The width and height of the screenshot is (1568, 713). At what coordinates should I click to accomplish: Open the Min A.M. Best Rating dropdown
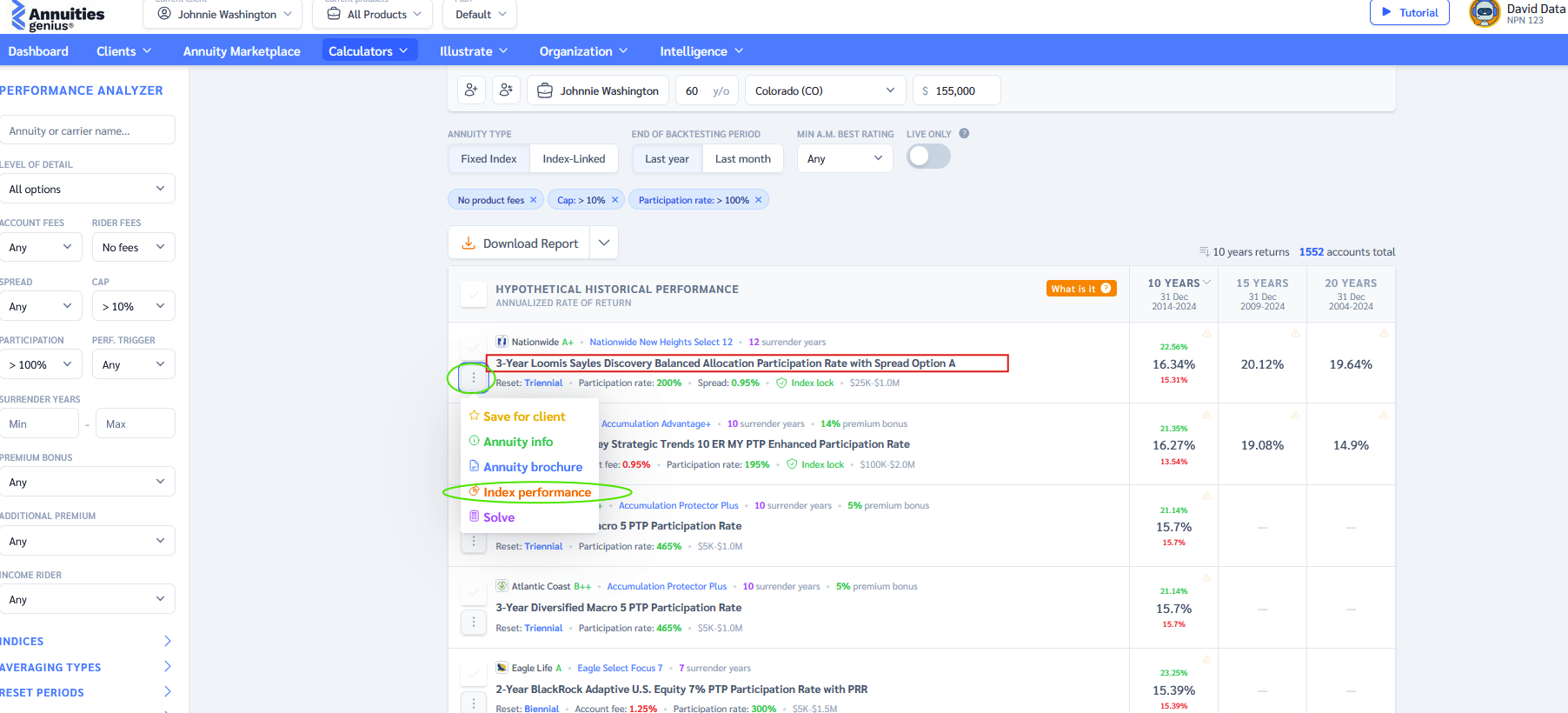pos(845,158)
